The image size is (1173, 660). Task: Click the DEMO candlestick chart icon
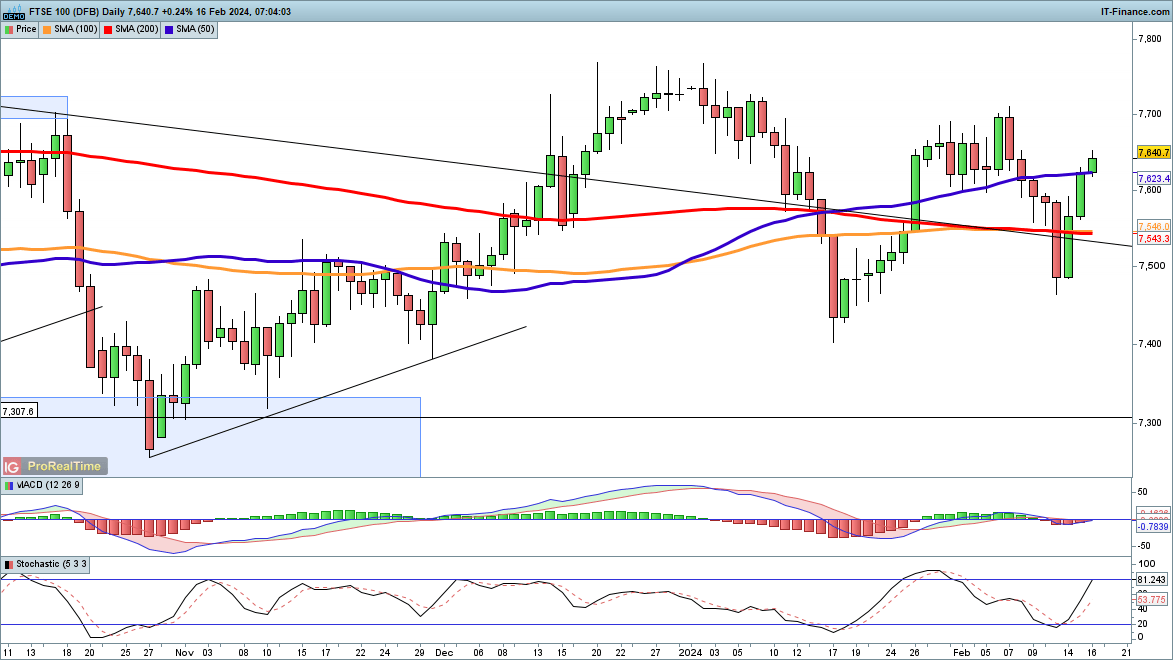pyautogui.click(x=13, y=11)
